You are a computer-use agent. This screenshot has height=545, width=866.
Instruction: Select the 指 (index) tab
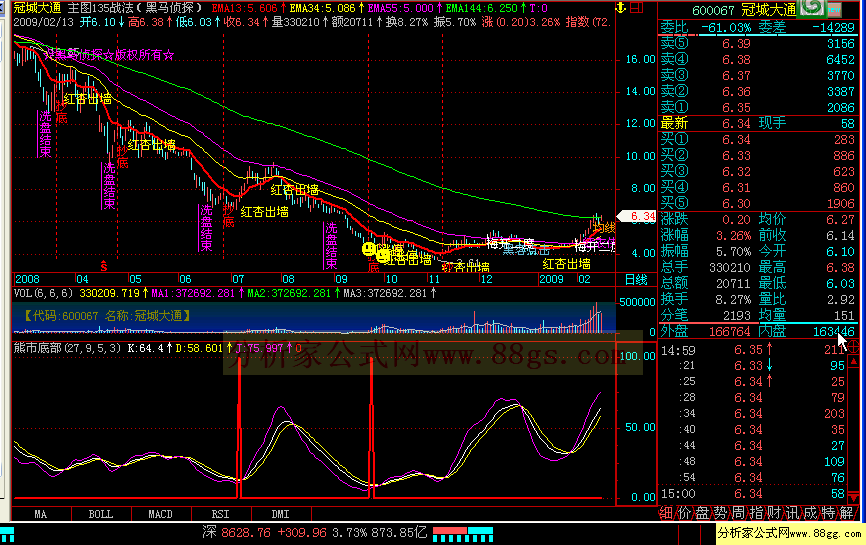(756, 513)
